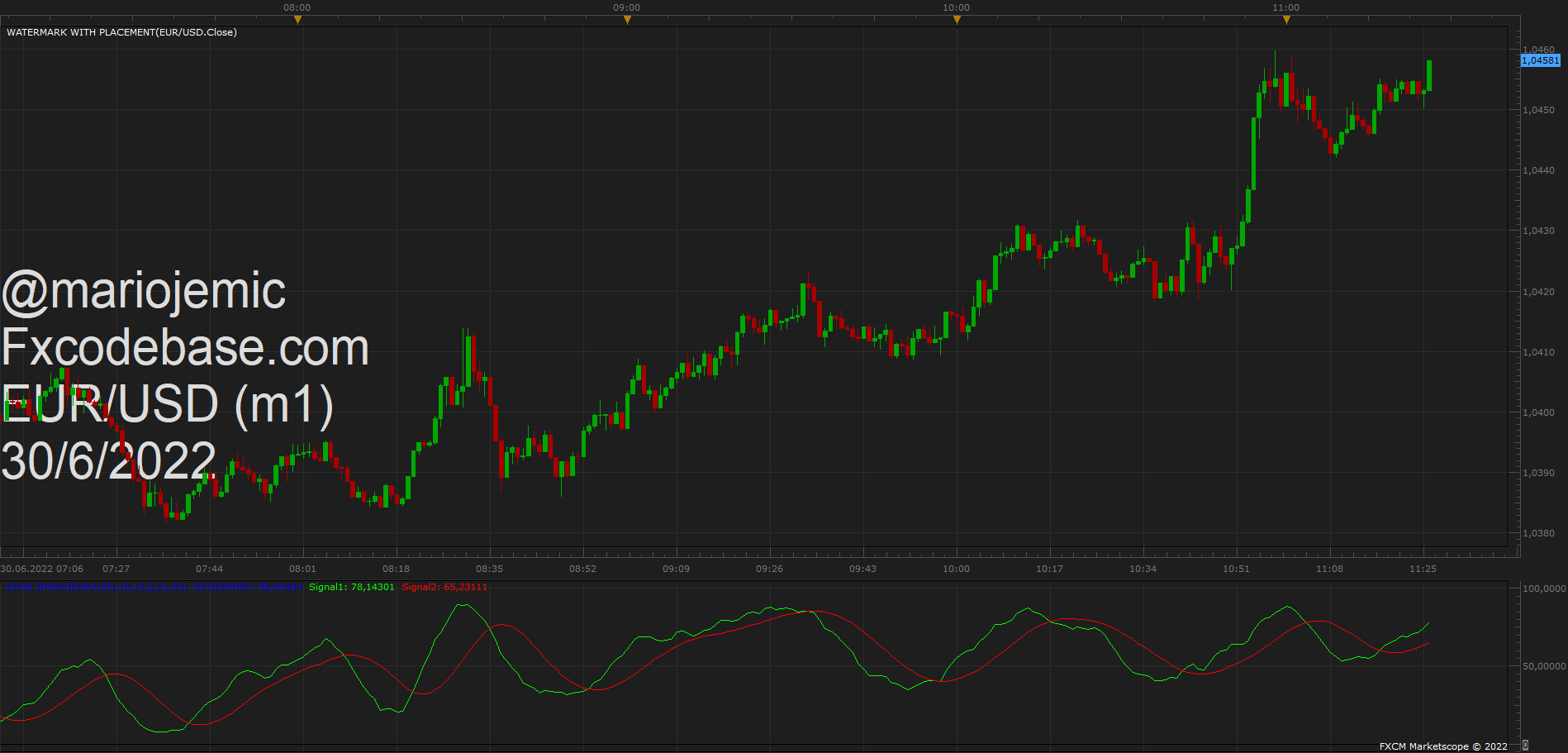
Task: Click the 09:43 time axis label
Action: 862,569
